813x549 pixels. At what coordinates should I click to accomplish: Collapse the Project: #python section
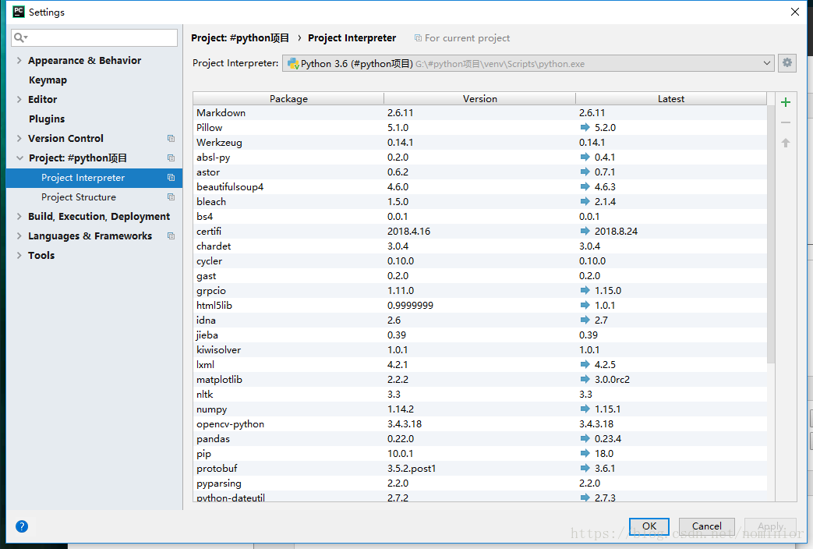tap(20, 158)
